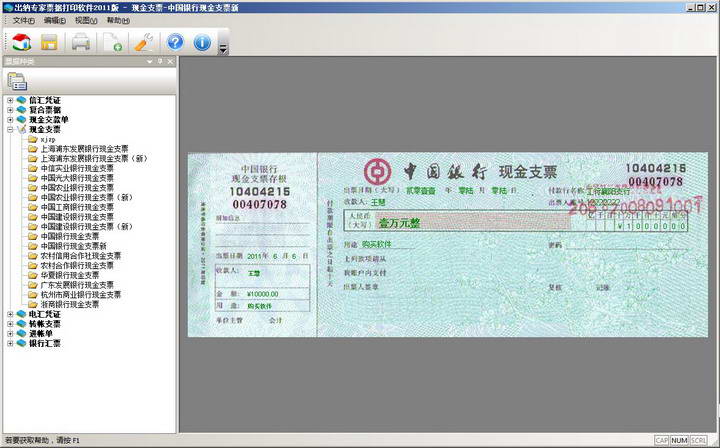Click the payee 王慧 field on cheque
Viewport: 720px width, 448px height.
click(378, 202)
